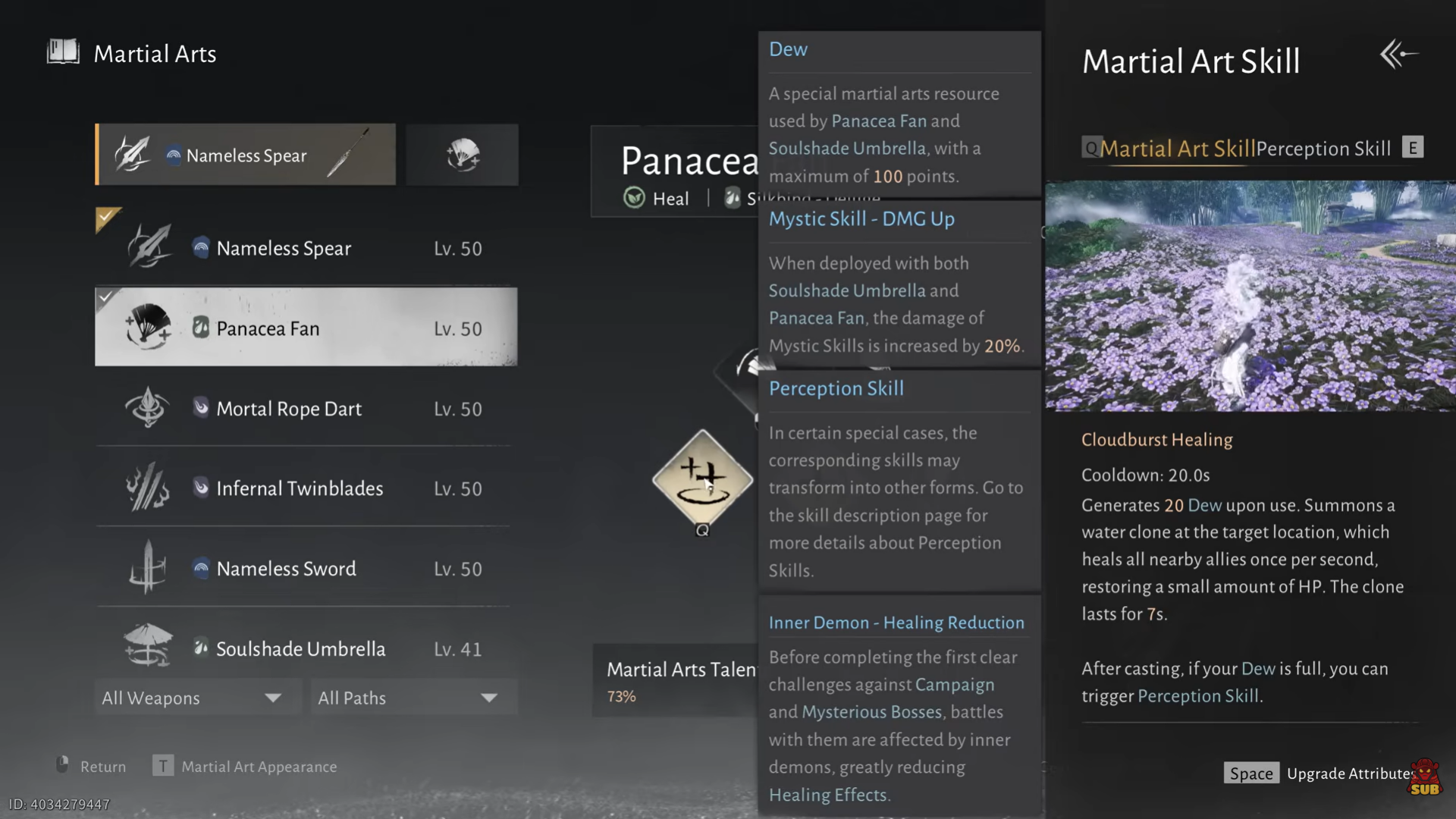Click the Soulshade Umbrella weapon icon

[148, 646]
